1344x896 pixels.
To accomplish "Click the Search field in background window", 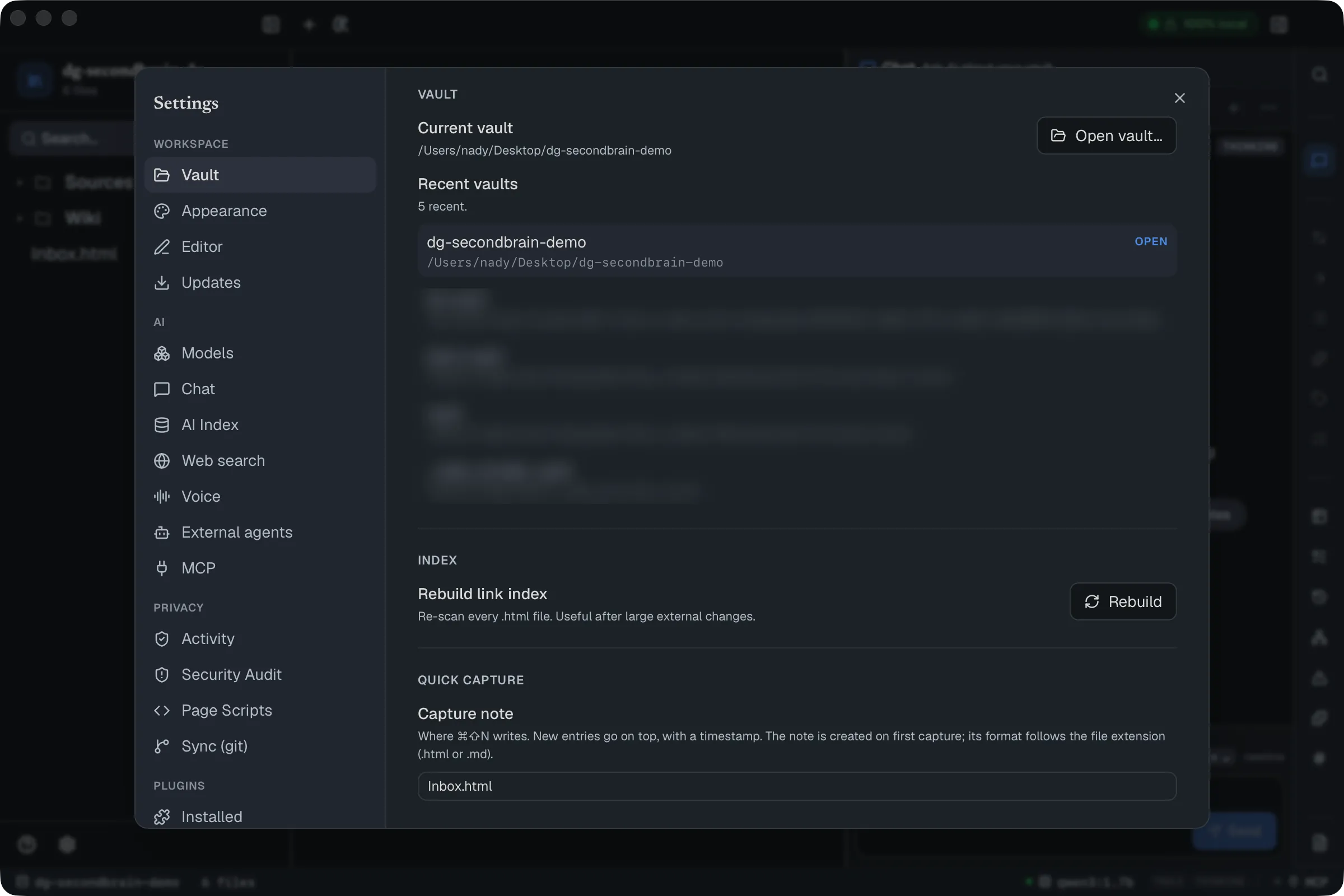I will point(72,138).
